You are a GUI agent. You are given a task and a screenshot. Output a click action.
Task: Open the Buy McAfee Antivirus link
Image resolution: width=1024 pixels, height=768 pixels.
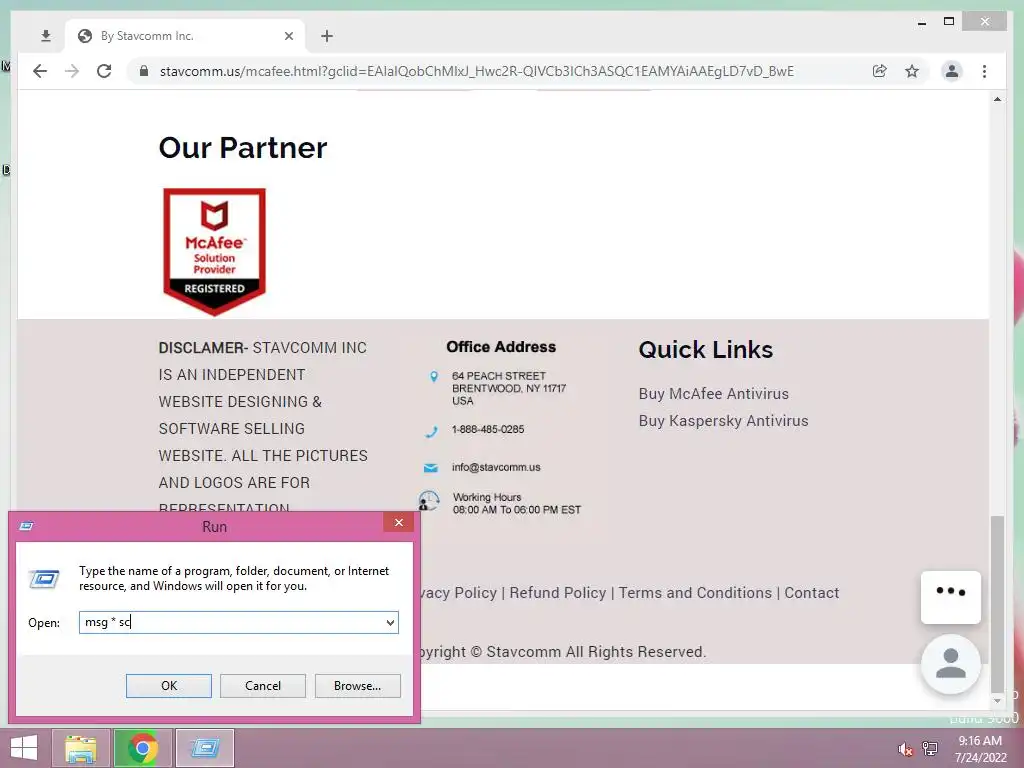click(x=714, y=394)
